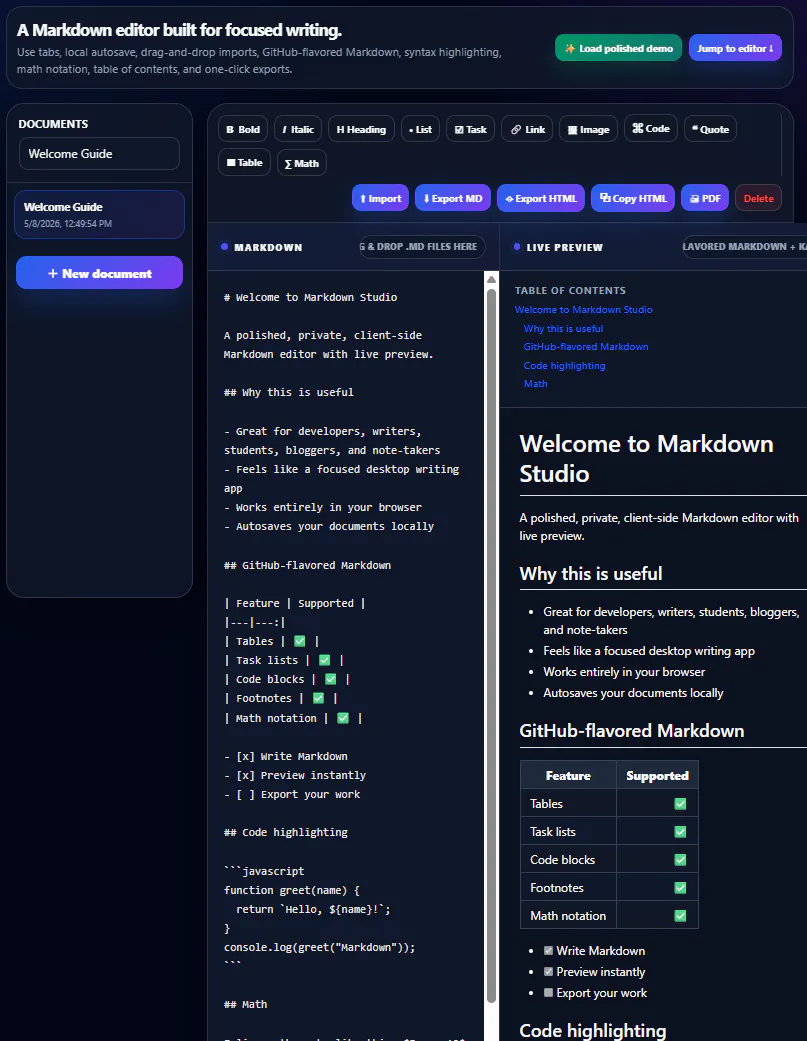
Task: Apply Bold formatting from toolbar
Action: (x=243, y=129)
